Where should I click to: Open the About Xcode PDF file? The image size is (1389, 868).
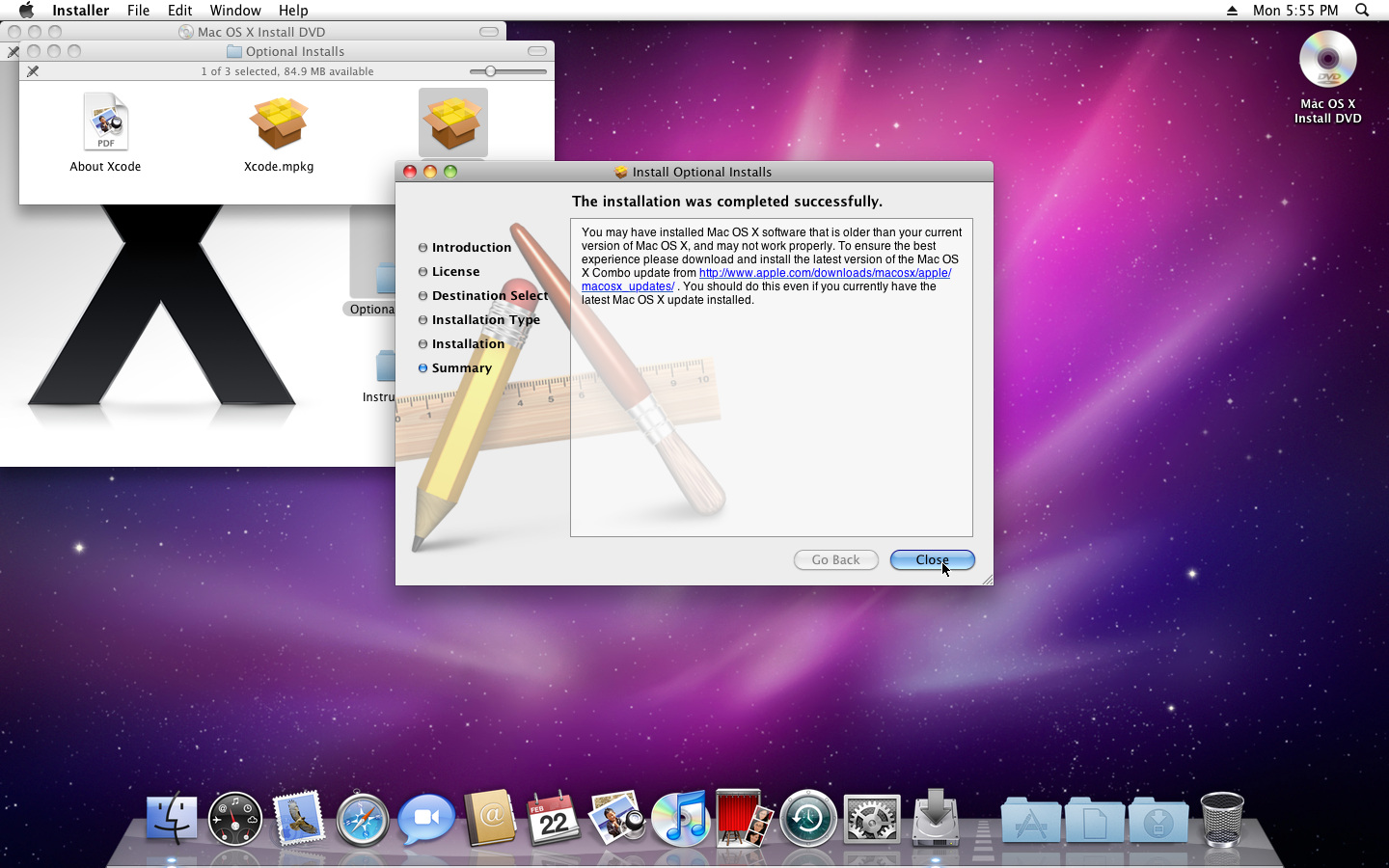[x=105, y=123]
